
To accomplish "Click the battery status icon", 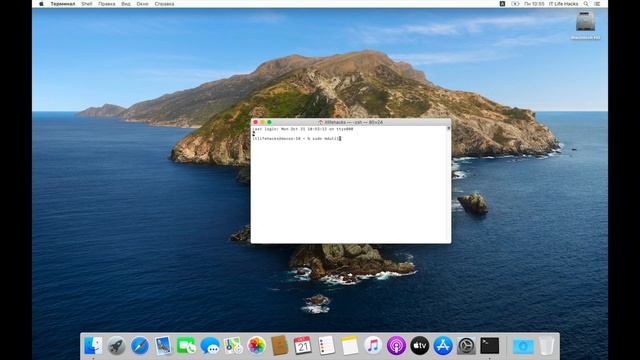I will tap(515, 4).
